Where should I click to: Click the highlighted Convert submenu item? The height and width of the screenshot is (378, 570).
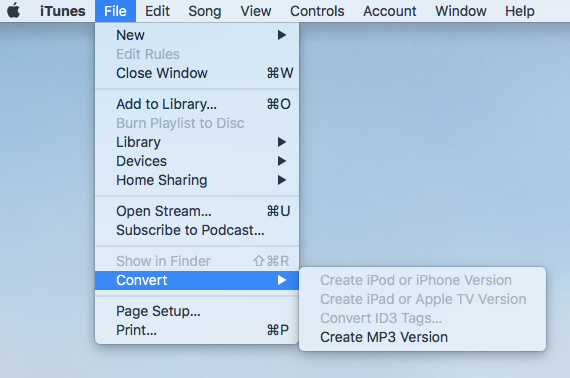(x=197, y=280)
